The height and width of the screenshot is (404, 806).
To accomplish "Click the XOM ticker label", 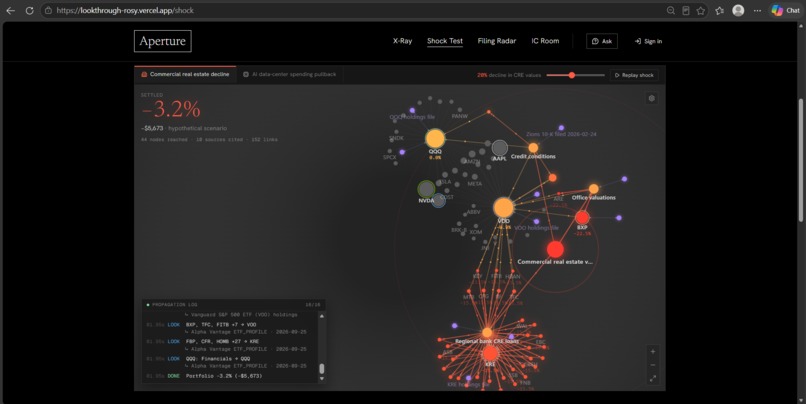I will pos(475,232).
